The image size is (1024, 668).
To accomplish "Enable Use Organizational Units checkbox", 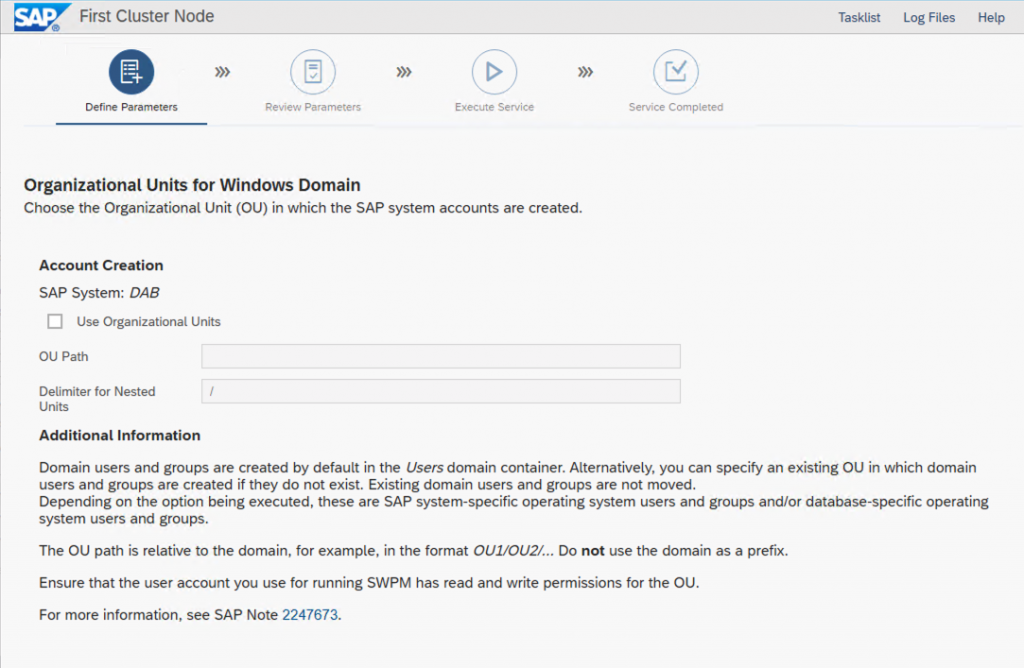I will point(55,321).
